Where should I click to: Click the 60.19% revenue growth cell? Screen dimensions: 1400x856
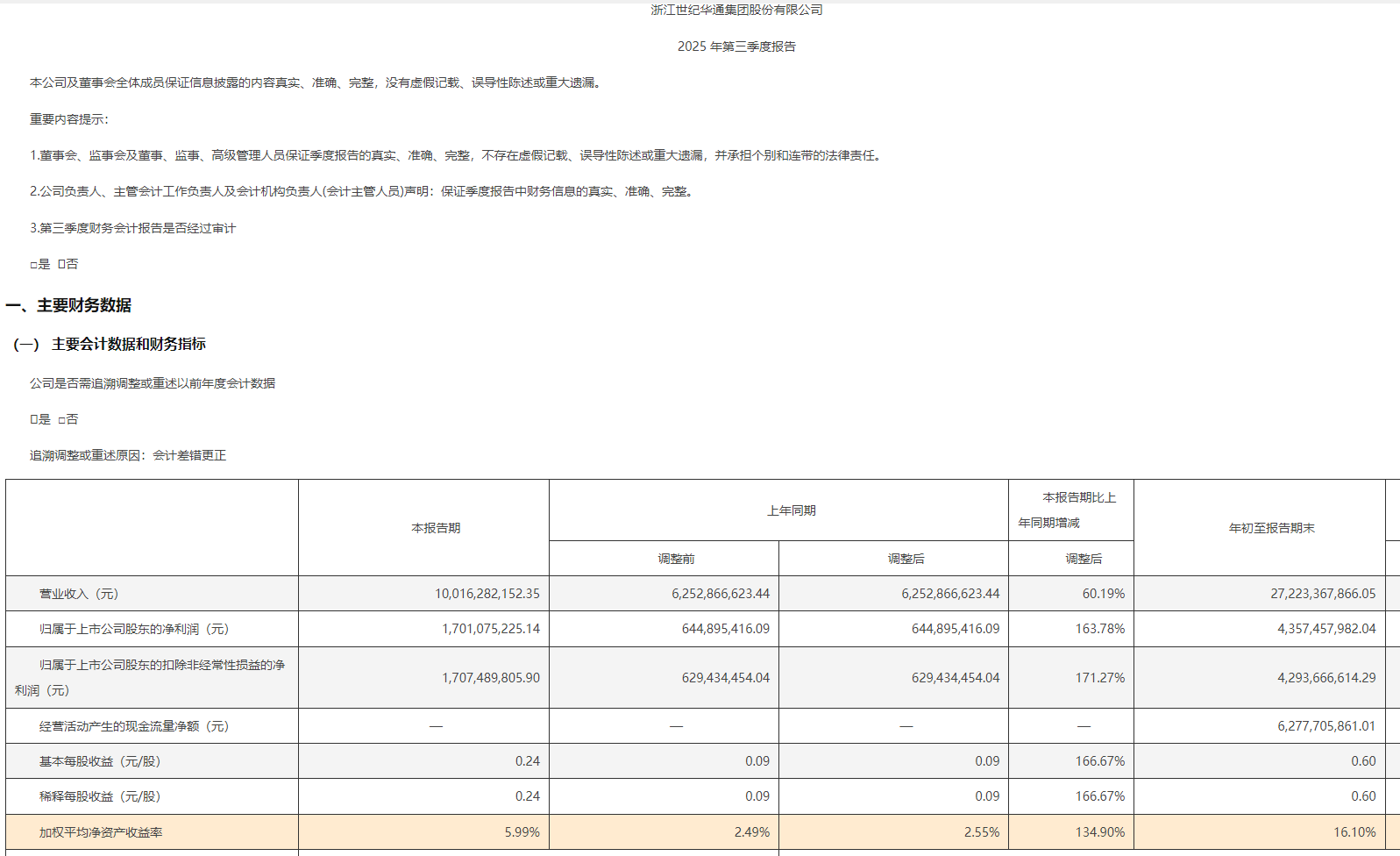(x=1103, y=594)
